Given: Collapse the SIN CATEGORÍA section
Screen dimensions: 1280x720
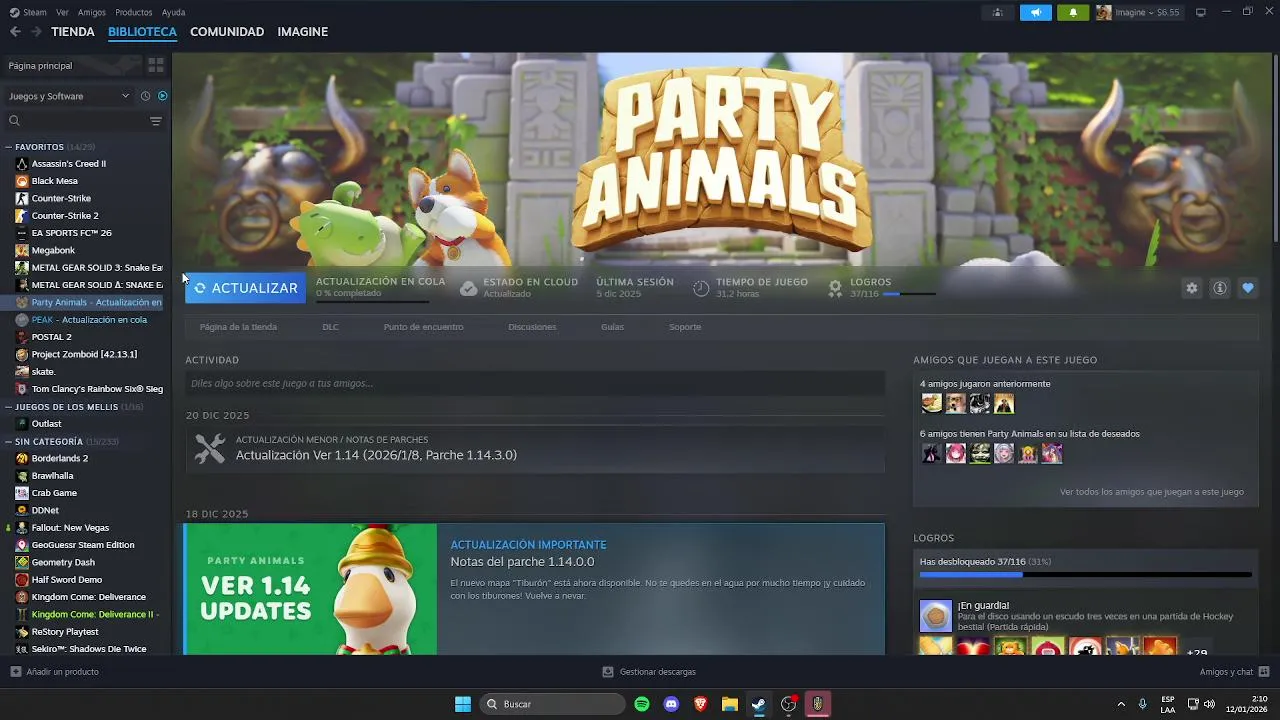Looking at the screenshot, I should 9,441.
